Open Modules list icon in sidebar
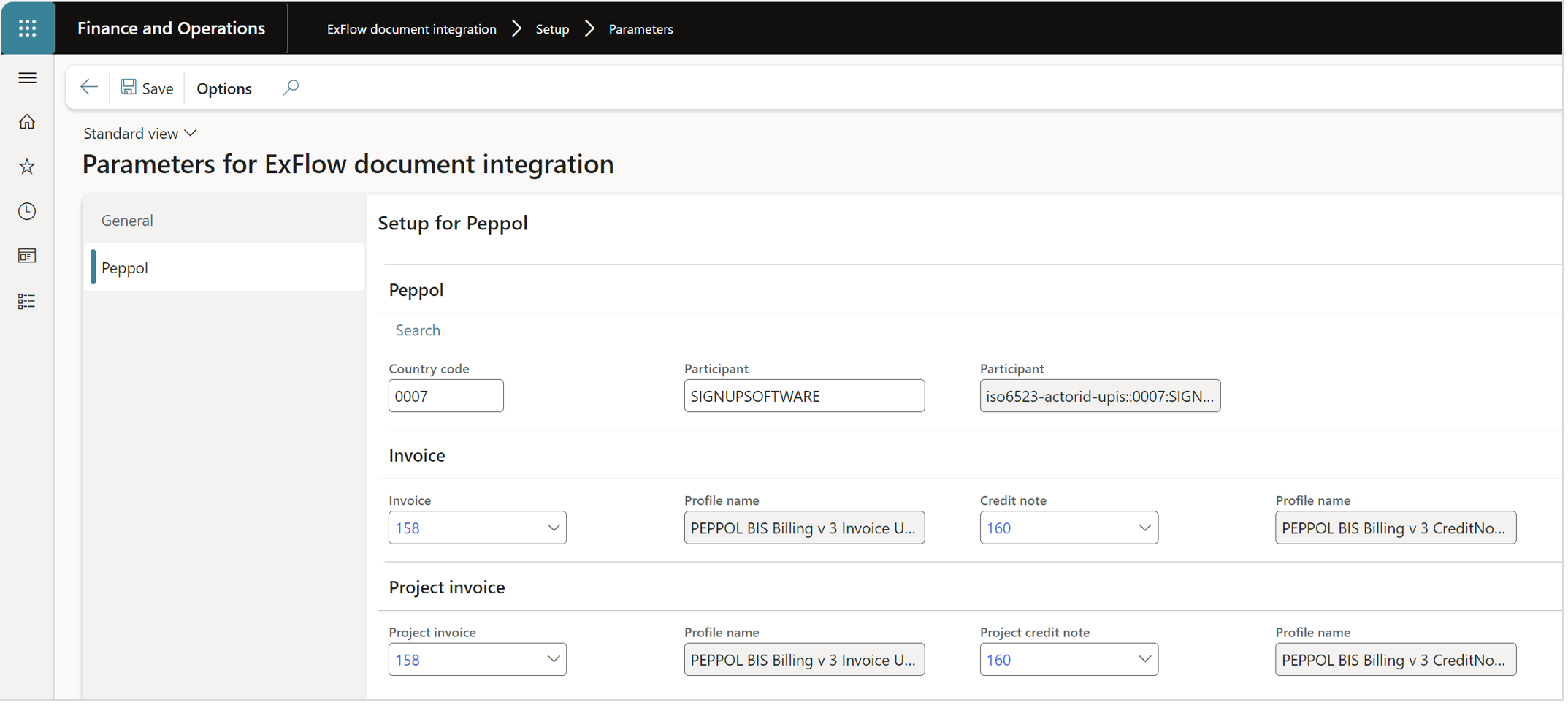This screenshot has height=708, width=1568. (27, 302)
